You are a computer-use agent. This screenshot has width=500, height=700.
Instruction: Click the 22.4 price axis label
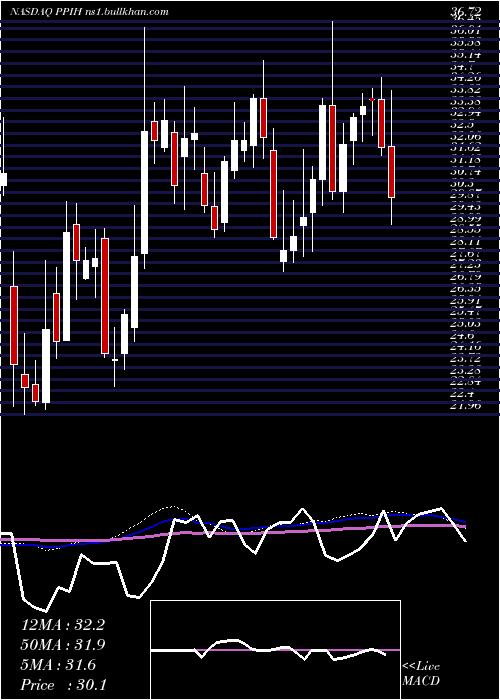462,394
